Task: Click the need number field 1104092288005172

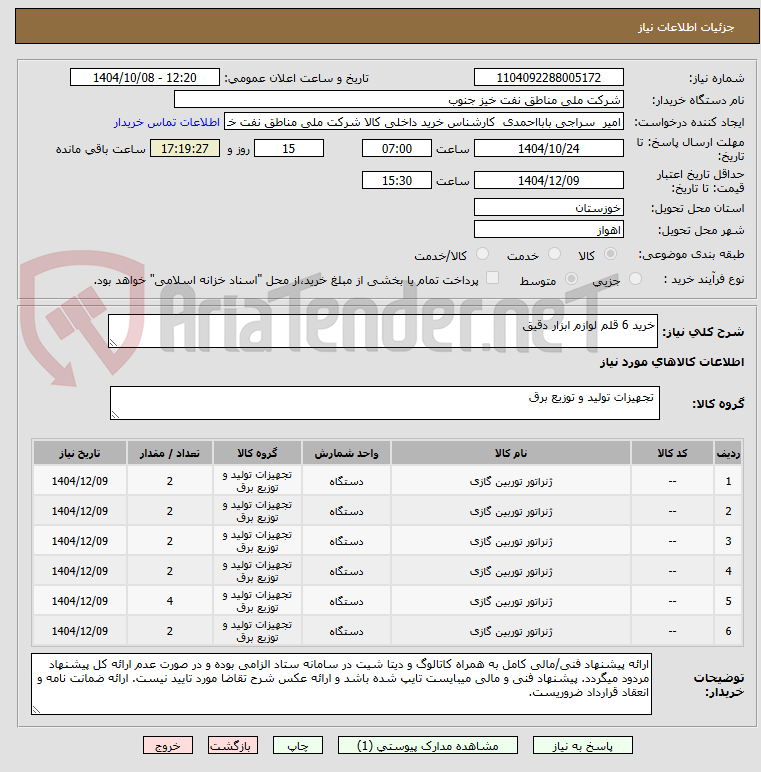Action: (x=548, y=78)
